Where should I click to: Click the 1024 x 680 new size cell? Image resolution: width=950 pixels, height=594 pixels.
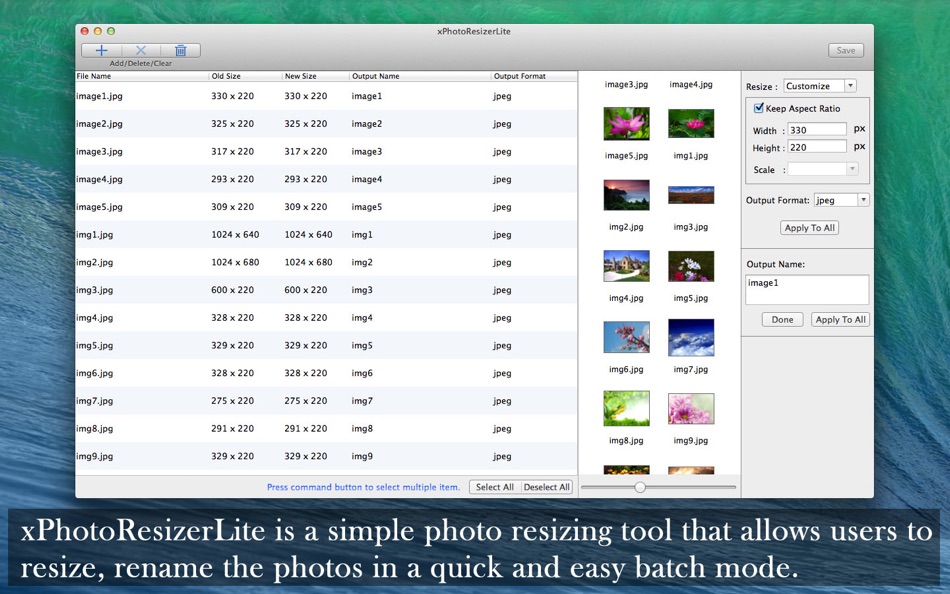pos(308,262)
